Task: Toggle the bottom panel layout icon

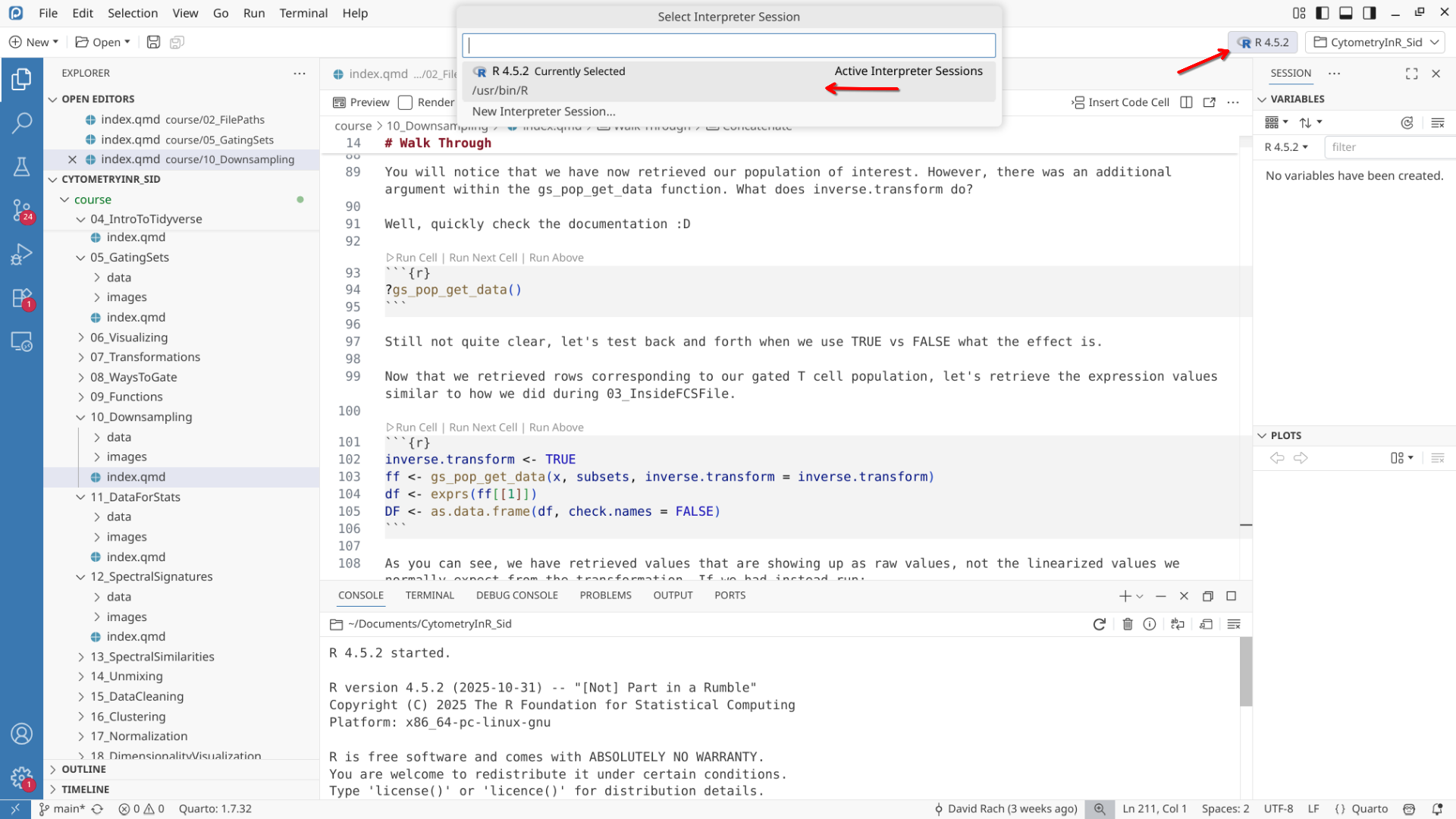Action: click(x=1346, y=13)
